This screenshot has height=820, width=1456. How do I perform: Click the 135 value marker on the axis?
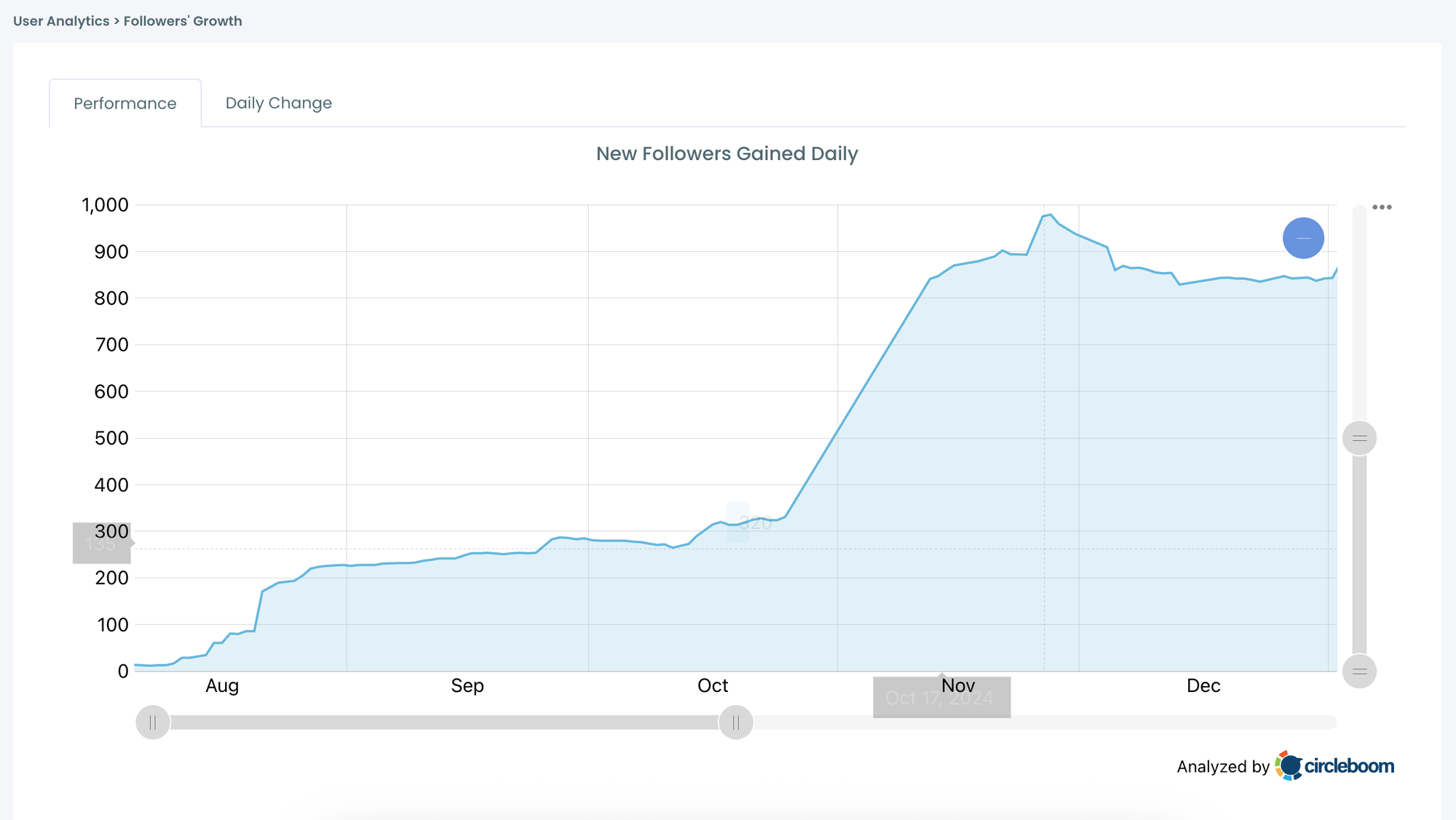[100, 544]
